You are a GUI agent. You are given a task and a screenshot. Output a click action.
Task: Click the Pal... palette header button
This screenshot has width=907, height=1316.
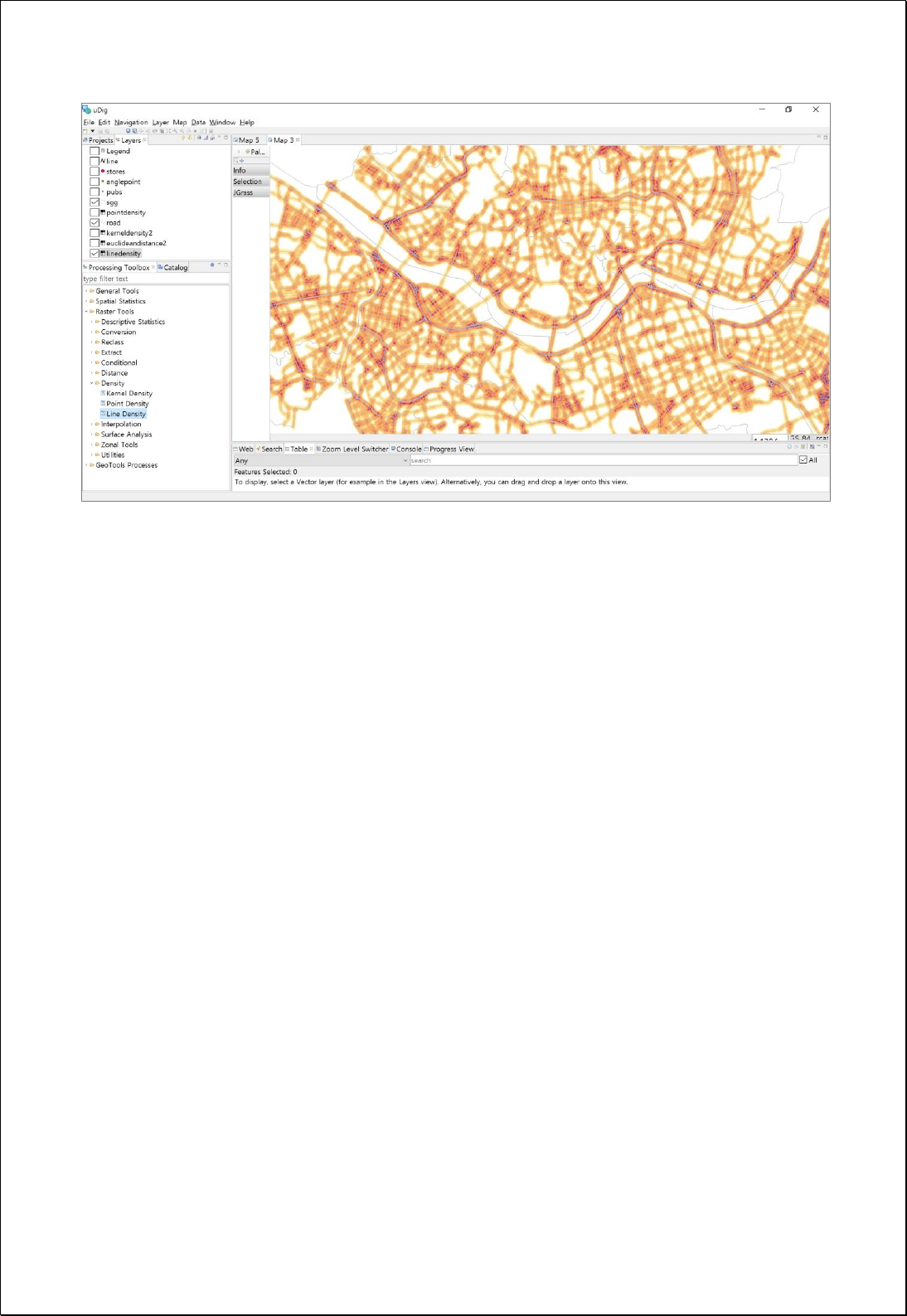click(255, 152)
